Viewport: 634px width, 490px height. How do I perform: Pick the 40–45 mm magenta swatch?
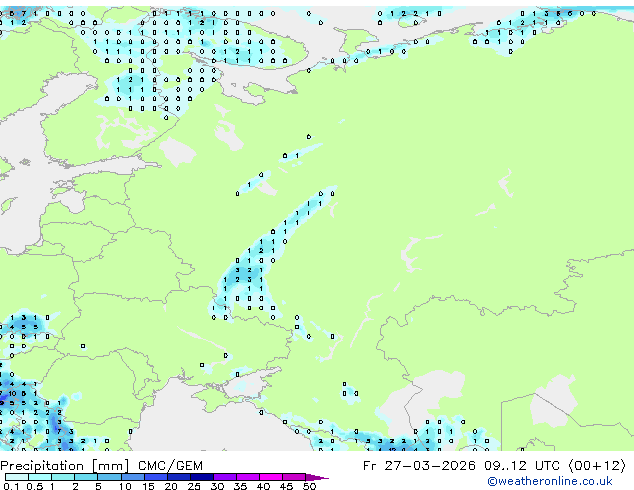[x=271, y=477]
